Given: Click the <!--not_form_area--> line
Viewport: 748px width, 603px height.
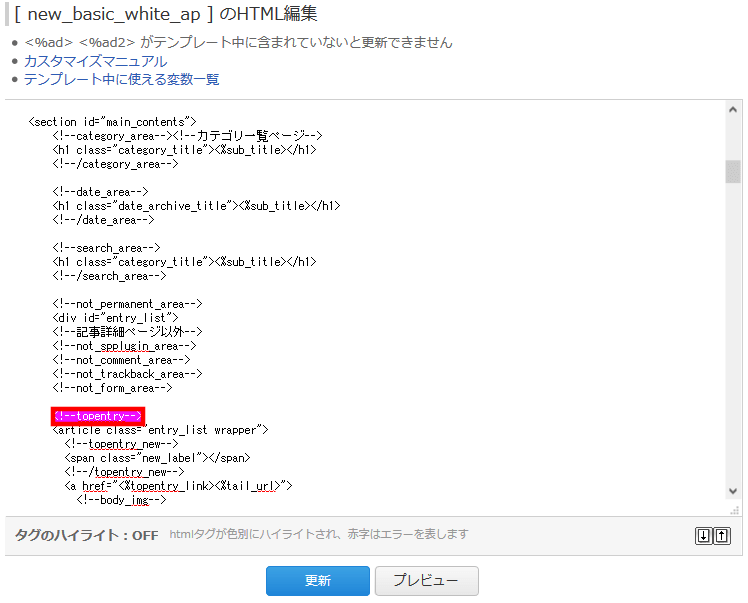Looking at the screenshot, I should click(x=112, y=388).
